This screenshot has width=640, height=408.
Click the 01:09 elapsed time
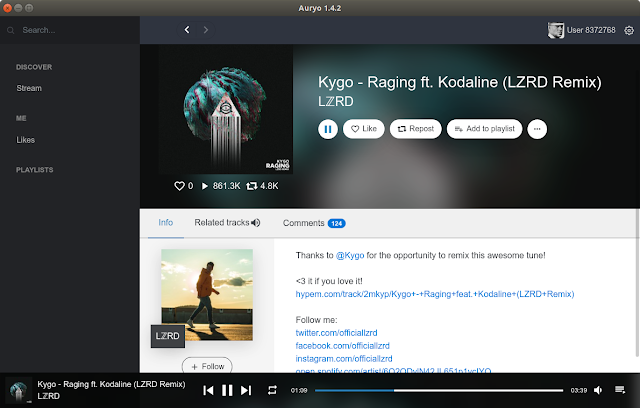click(299, 390)
